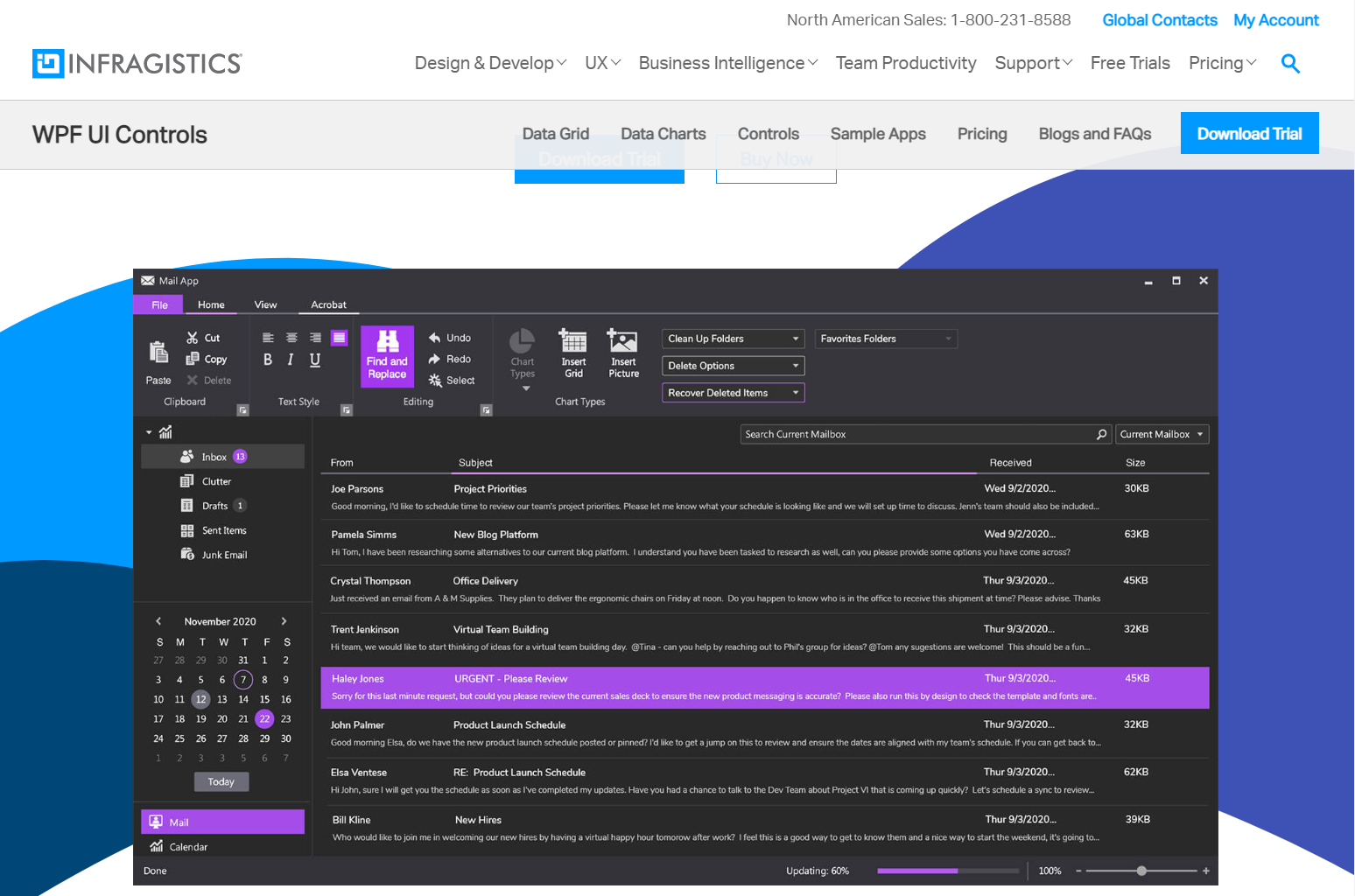Open the Global Contacts link
The width and height of the screenshot is (1355, 896).
click(x=1160, y=20)
